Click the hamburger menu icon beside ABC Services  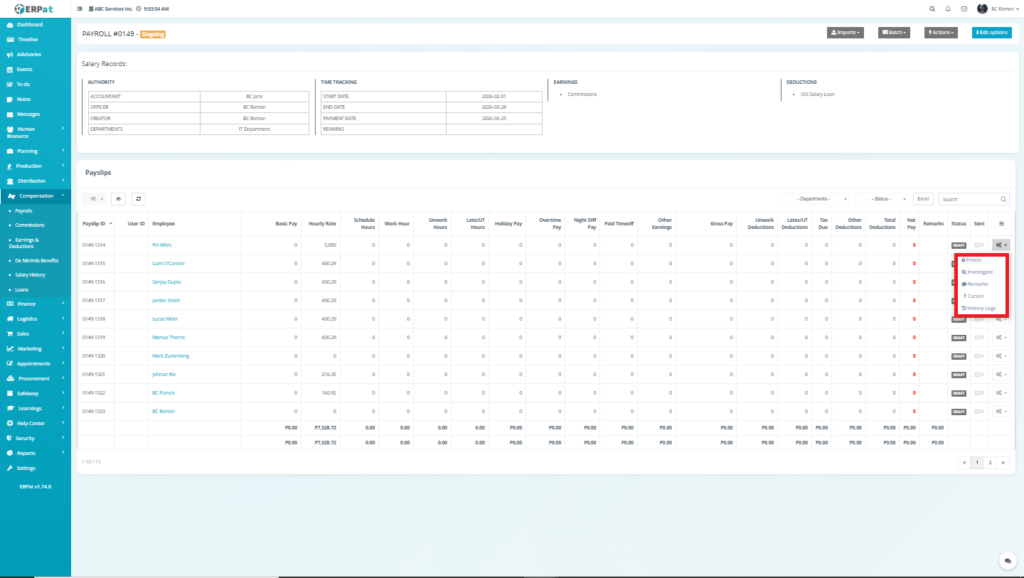81,8
